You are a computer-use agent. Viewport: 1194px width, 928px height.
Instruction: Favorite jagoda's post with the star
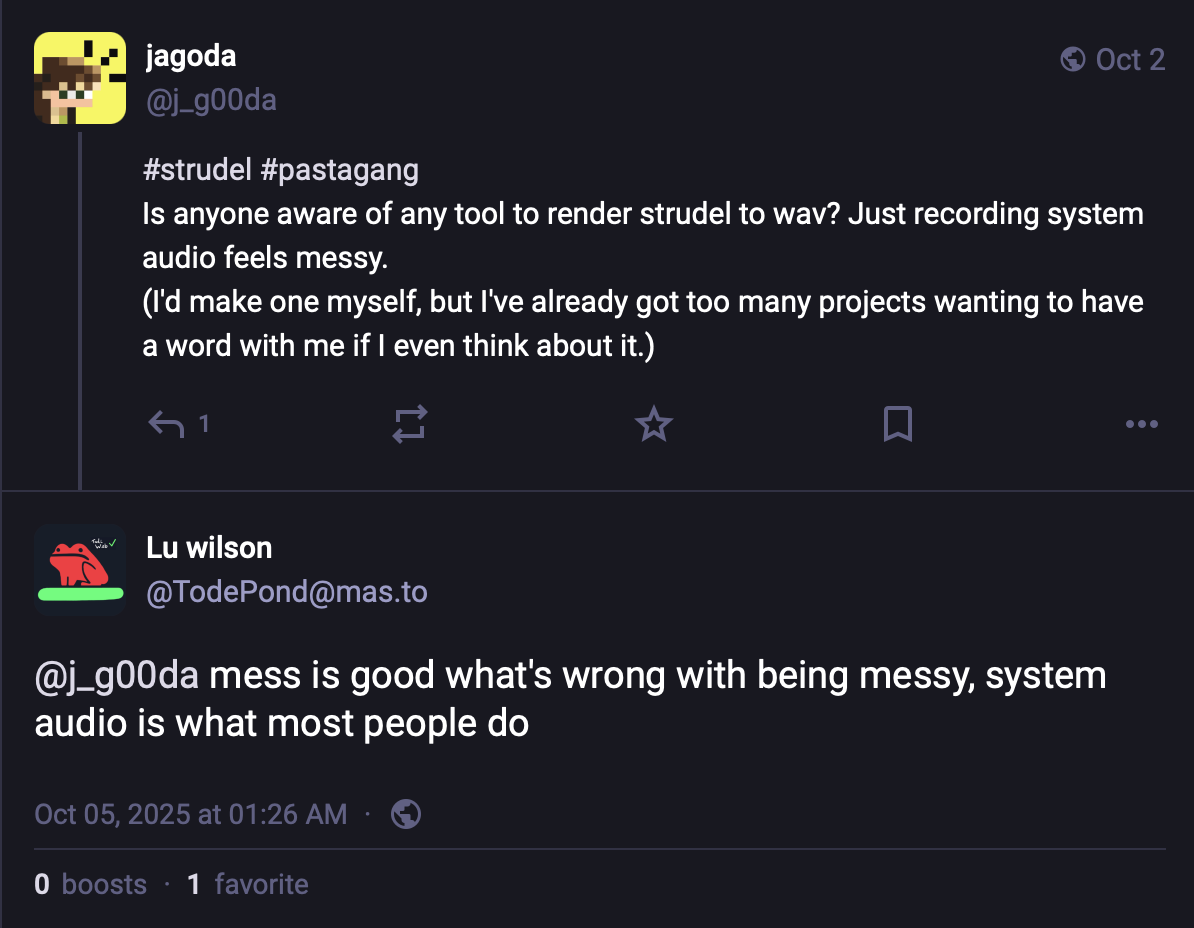pyautogui.click(x=654, y=425)
